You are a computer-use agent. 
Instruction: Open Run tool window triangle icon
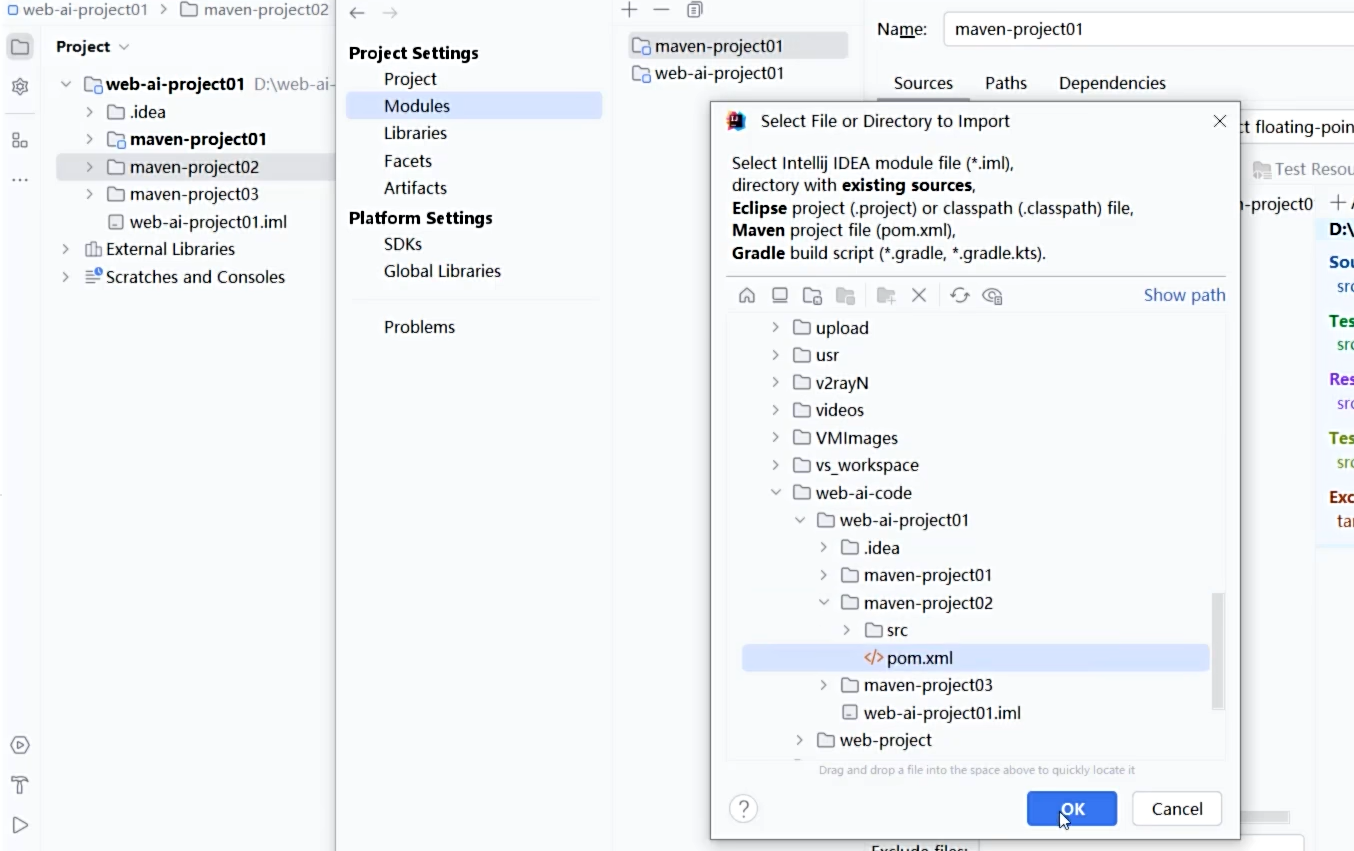[x=20, y=825]
